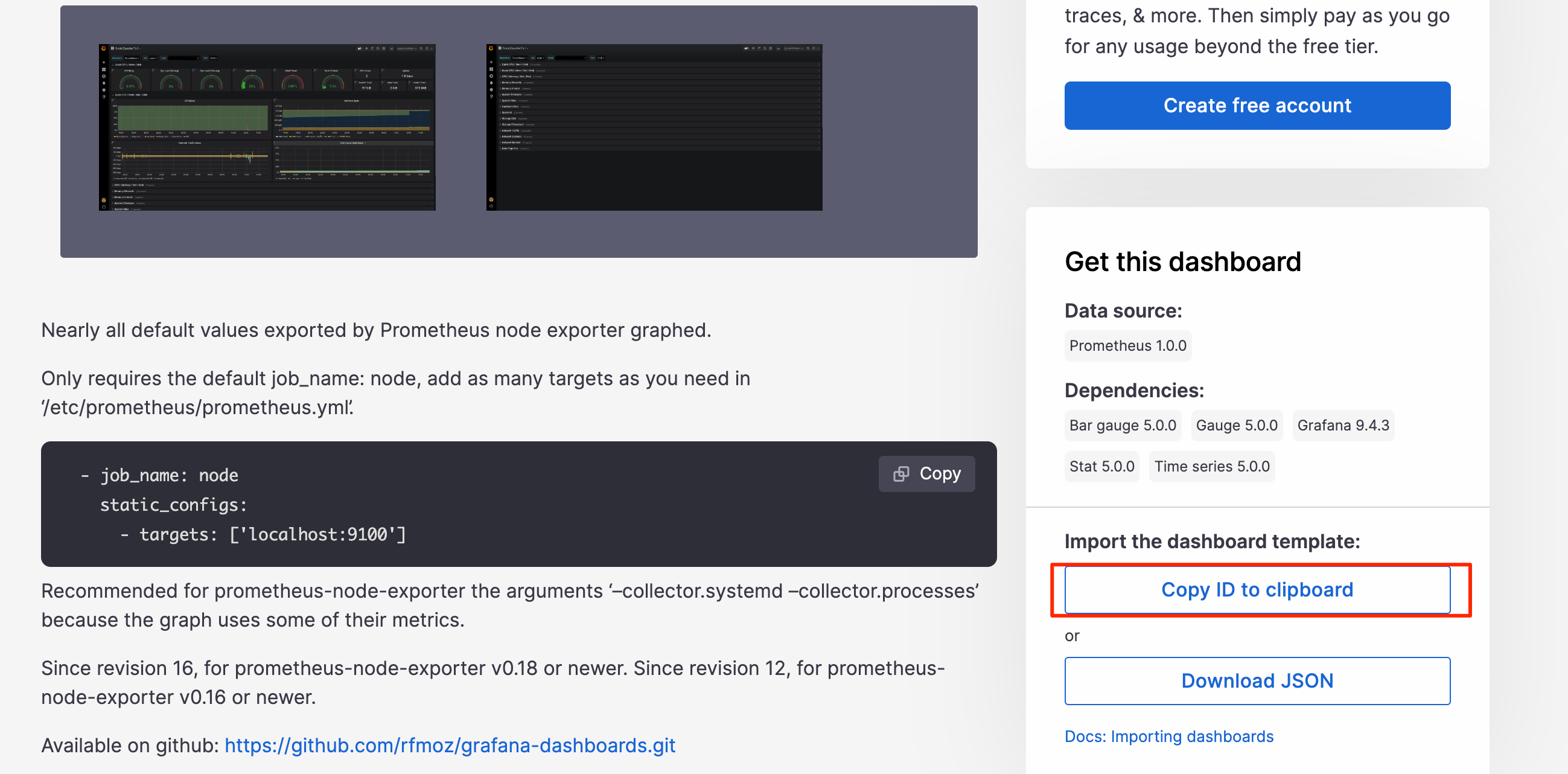Click the copy icon in the code block

point(901,474)
